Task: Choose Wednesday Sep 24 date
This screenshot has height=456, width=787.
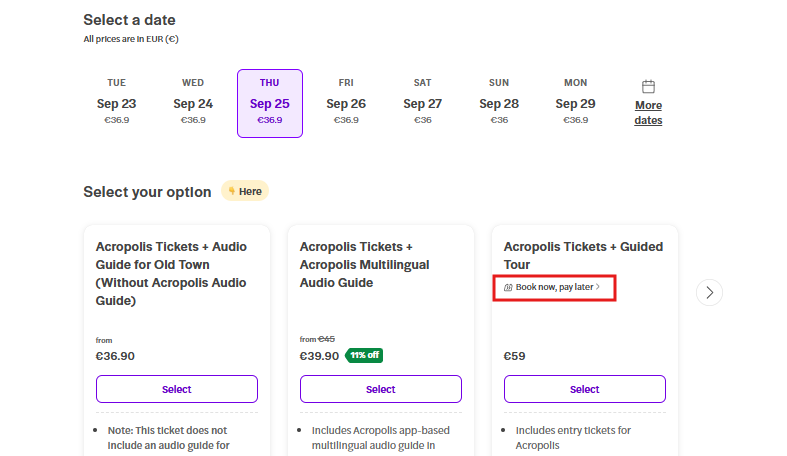Action: click(x=193, y=103)
